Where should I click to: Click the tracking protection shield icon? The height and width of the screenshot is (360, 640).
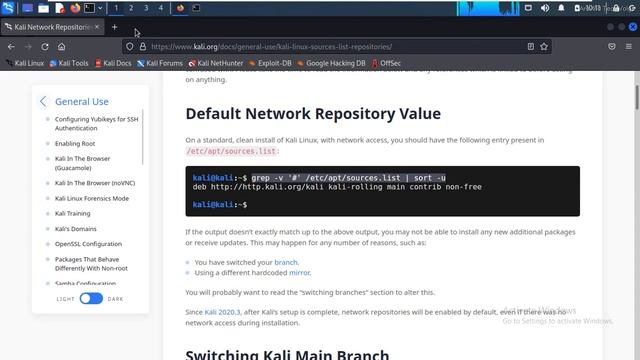click(130, 47)
